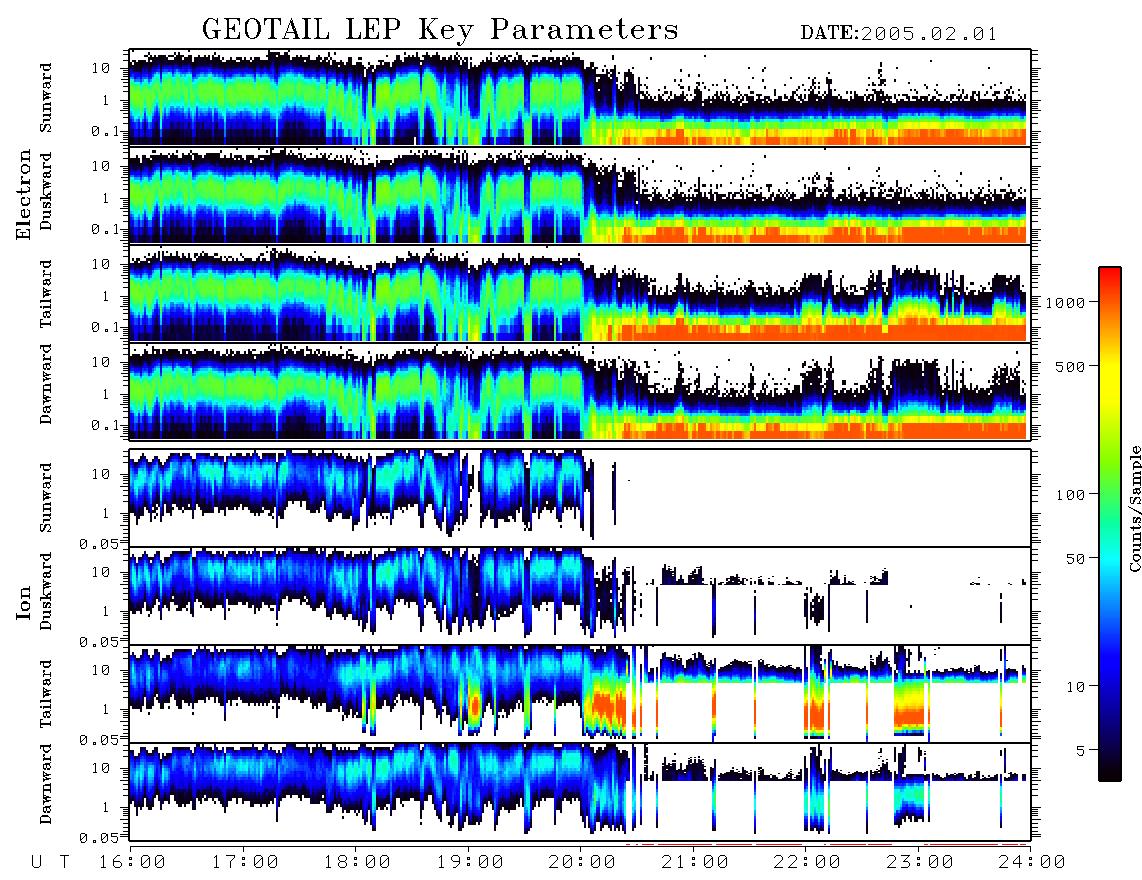Select the Ion Tailward panel label
Image resolution: width=1142 pixels, height=880 pixels.
tap(46, 694)
